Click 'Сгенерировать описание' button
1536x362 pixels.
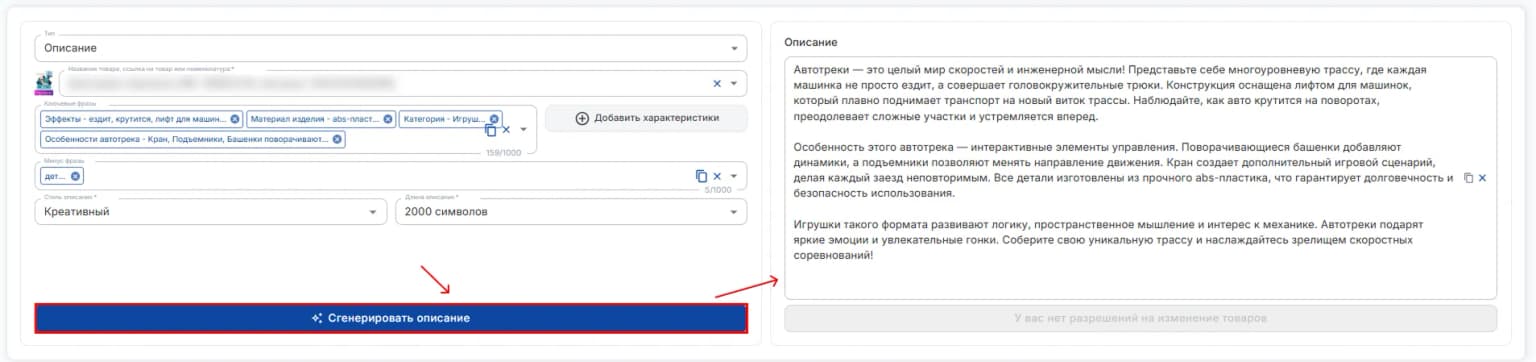tap(391, 318)
